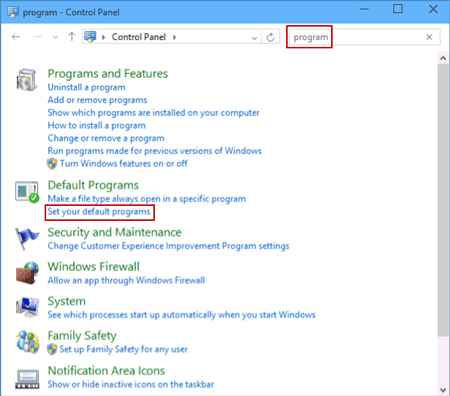Click the Family Safety people icon
Image resolution: width=450 pixels, height=396 pixels.
27,342
